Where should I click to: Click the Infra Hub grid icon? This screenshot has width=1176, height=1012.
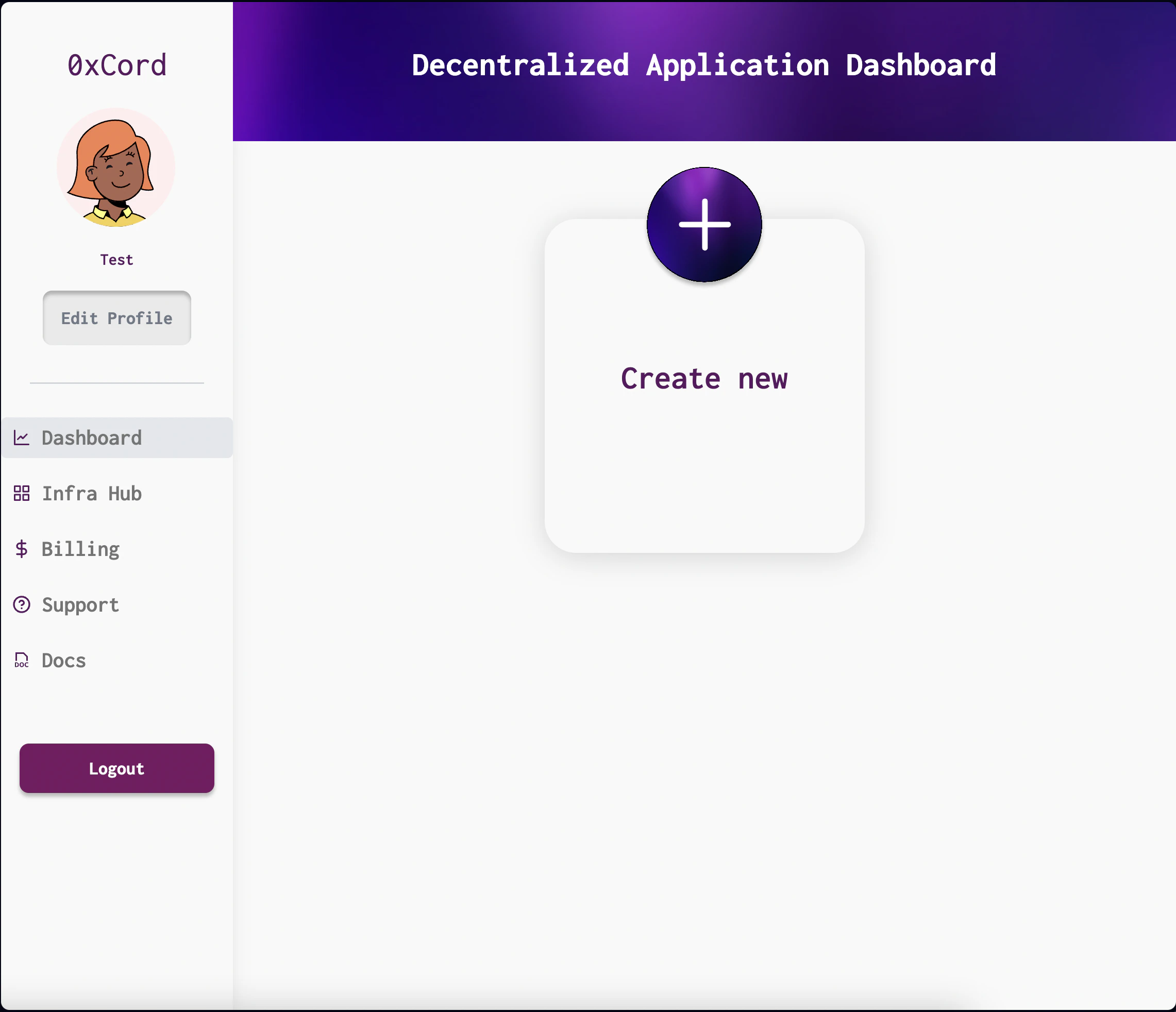point(22,494)
